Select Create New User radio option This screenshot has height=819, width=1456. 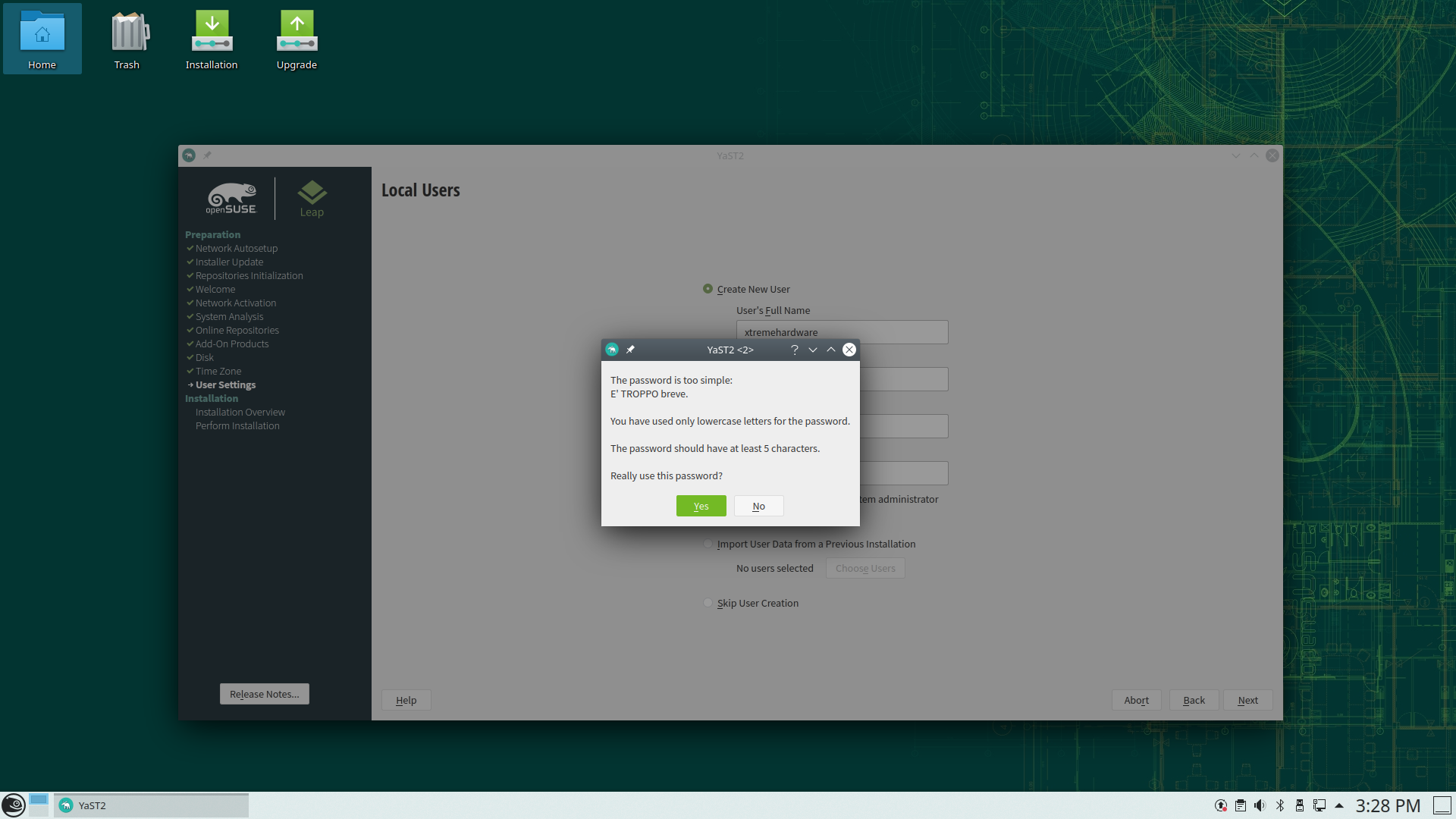tap(708, 289)
